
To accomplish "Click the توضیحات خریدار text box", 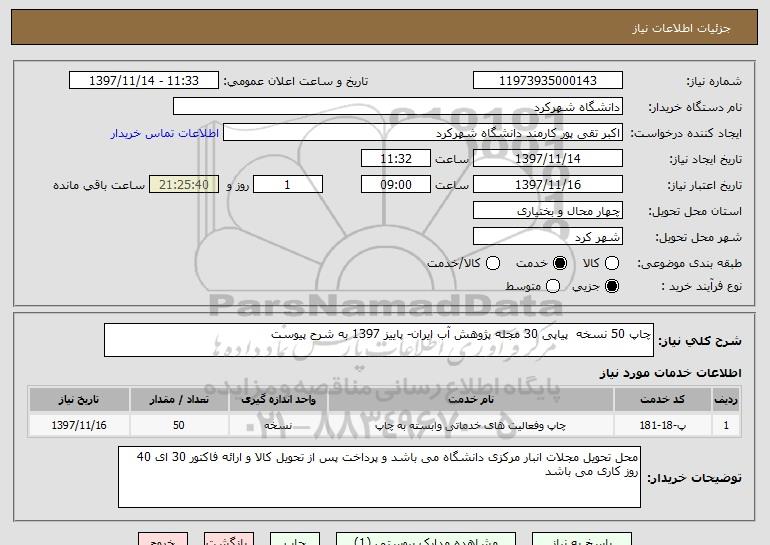I will (x=380, y=477).
